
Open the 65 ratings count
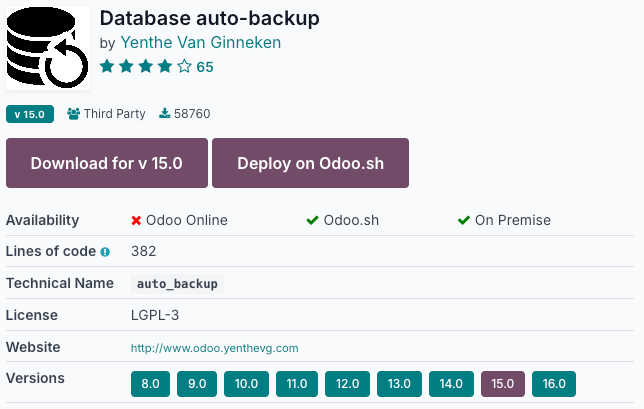[x=205, y=67]
